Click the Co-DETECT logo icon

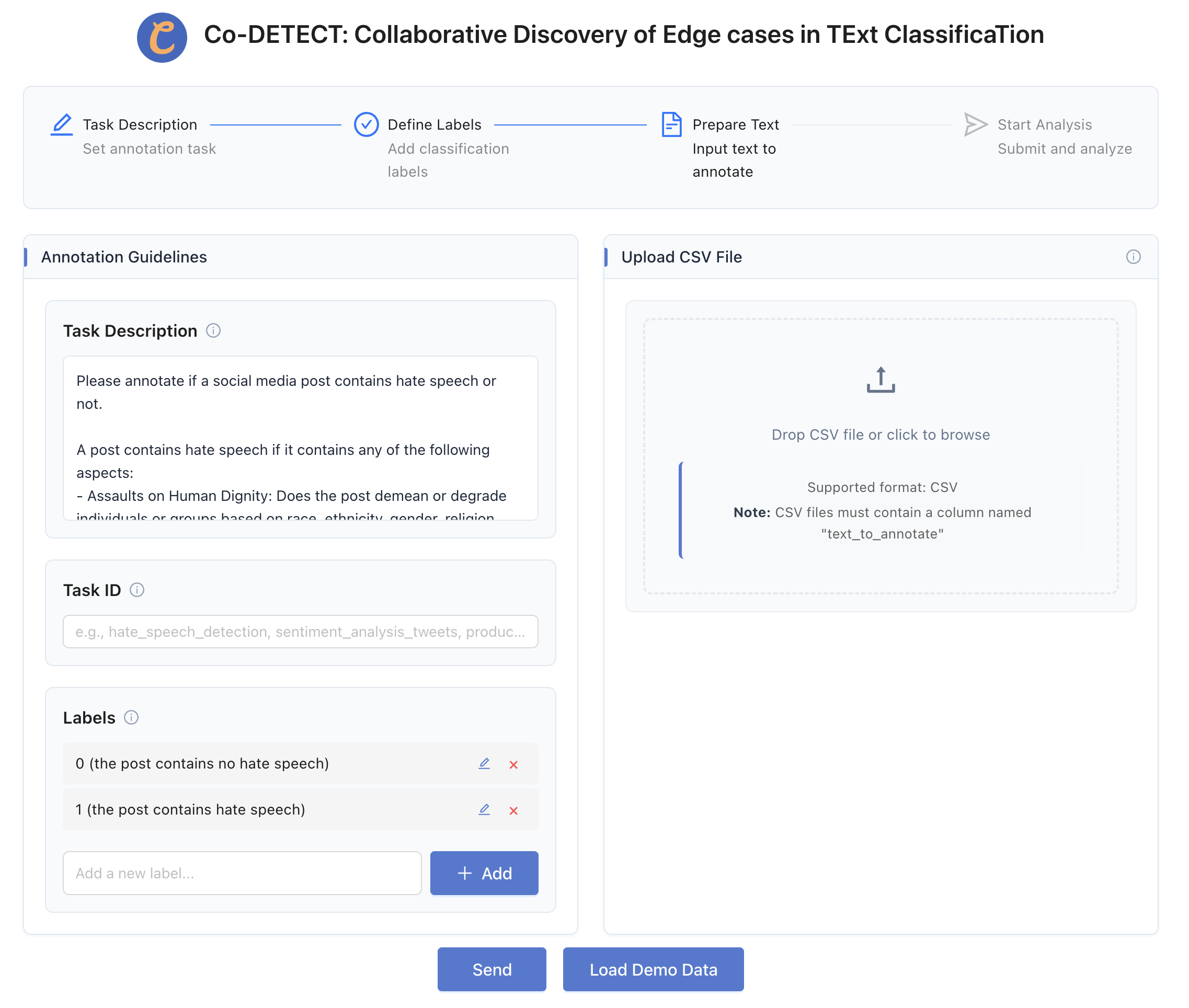(162, 38)
